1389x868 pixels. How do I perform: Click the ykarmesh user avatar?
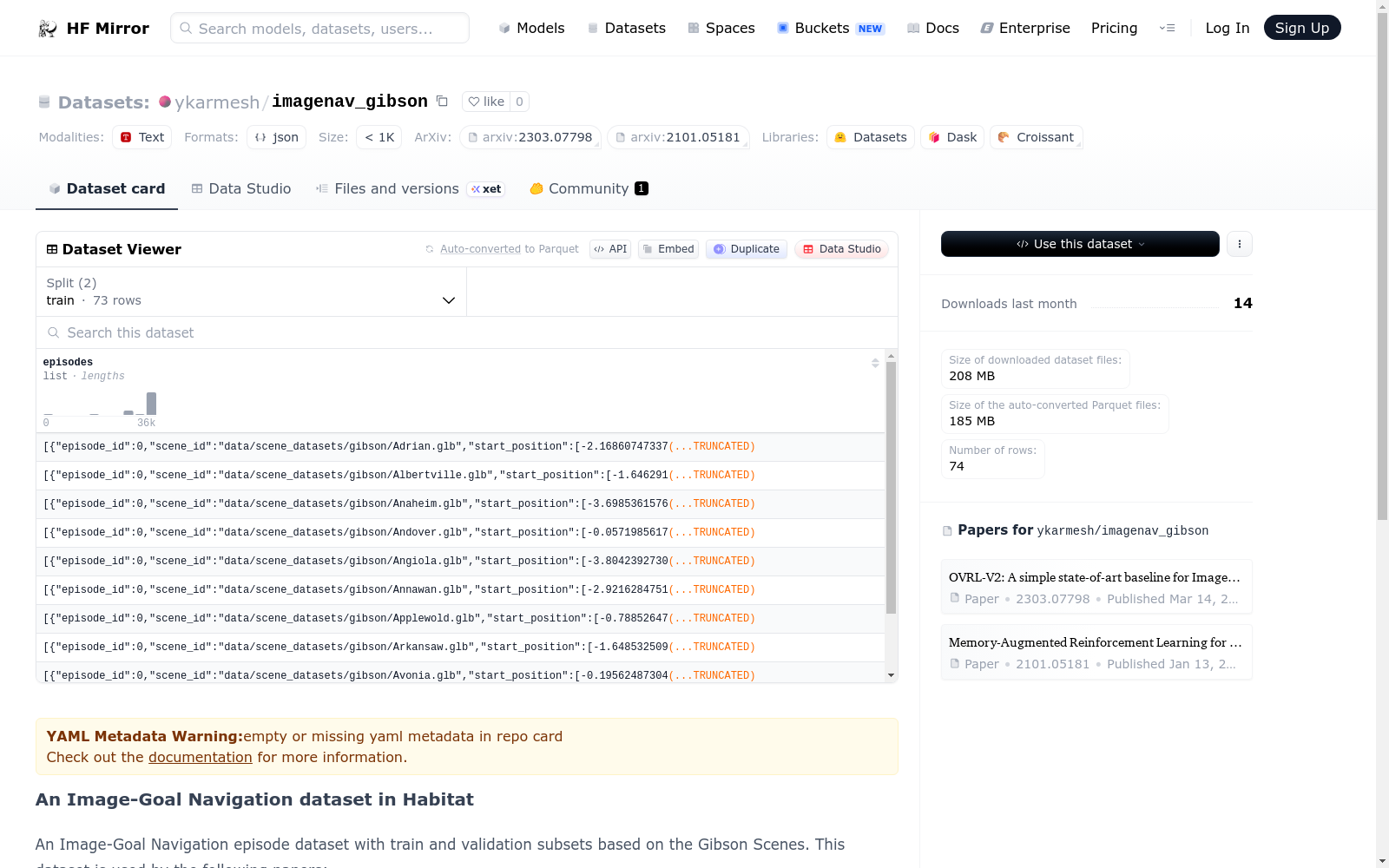(165, 102)
